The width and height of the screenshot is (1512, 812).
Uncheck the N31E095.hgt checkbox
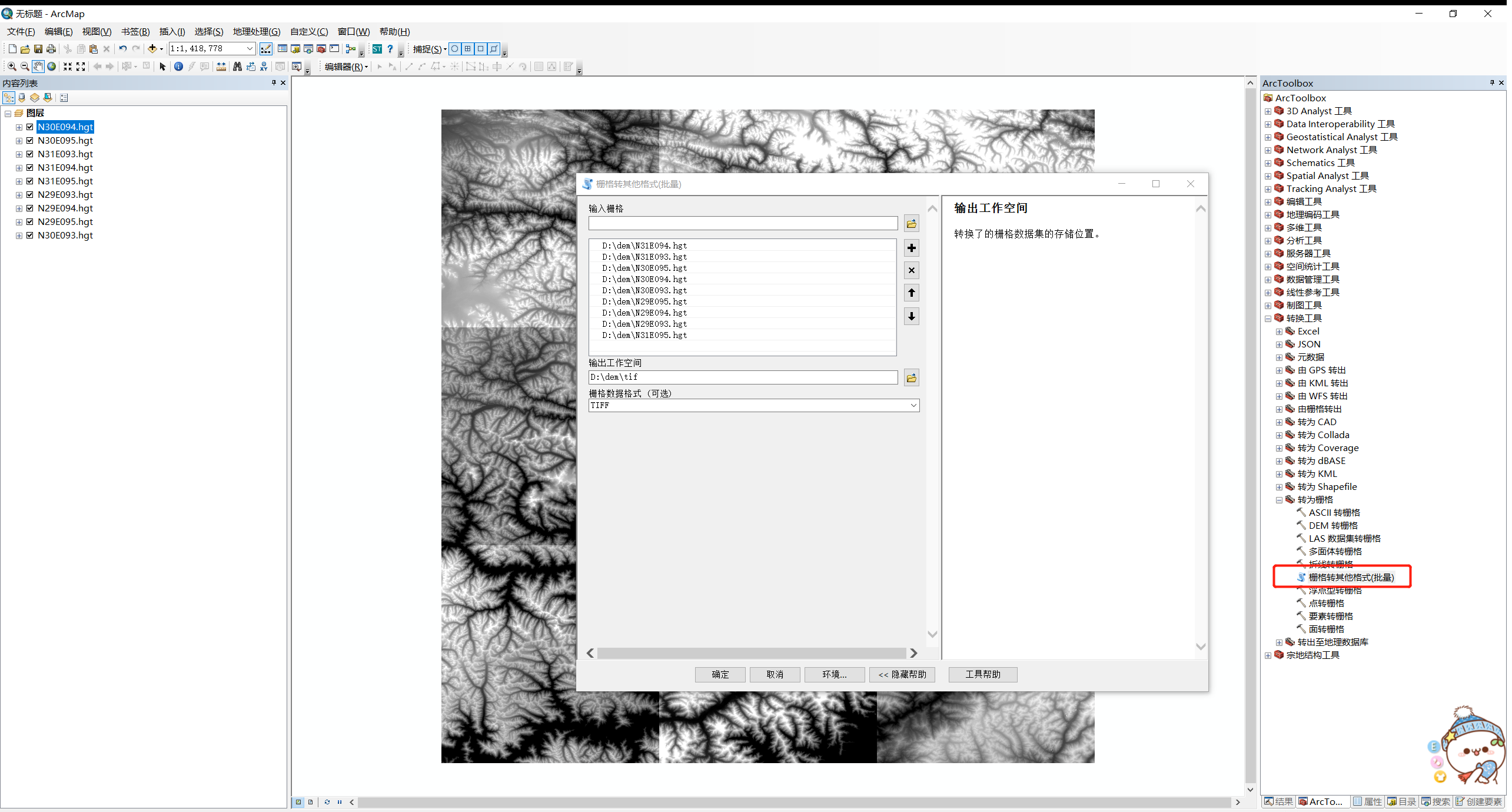point(30,181)
